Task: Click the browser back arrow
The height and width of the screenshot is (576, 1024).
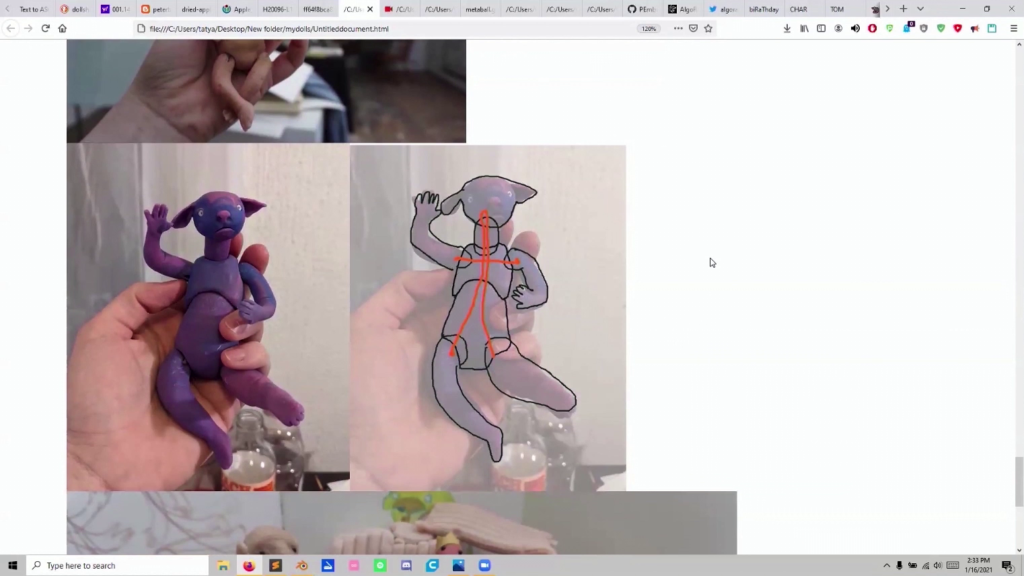Action: 10,29
